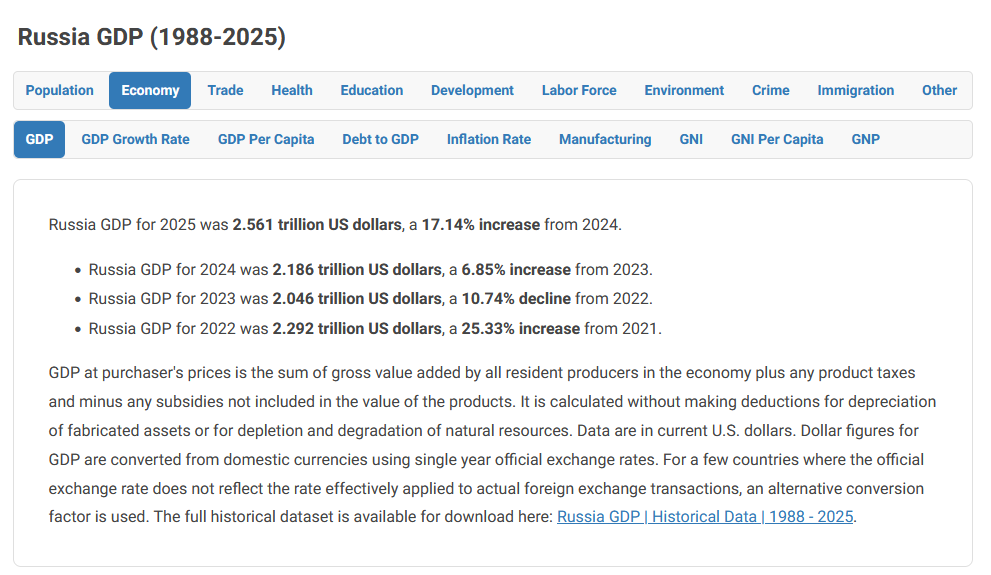
Task: Click the '6.85% increase' text
Action: point(516,270)
